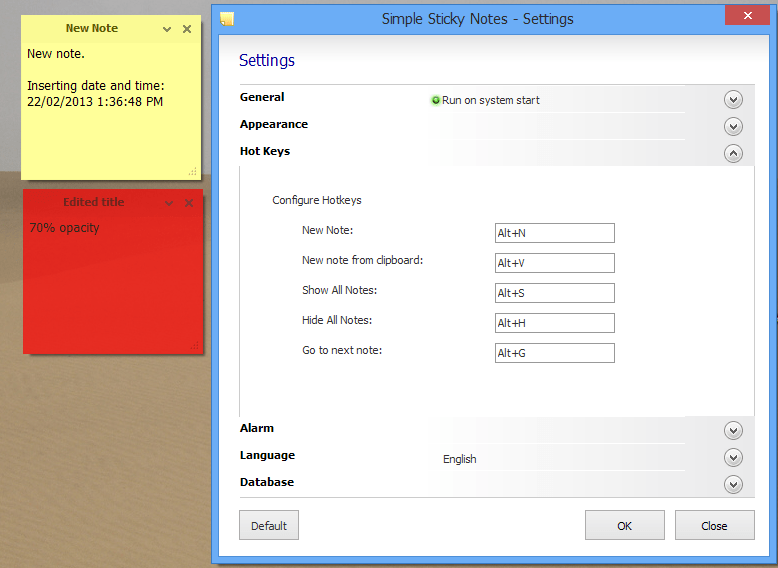Select the Alarm settings heading
Image resolution: width=778 pixels, height=568 pixels.
[257, 428]
